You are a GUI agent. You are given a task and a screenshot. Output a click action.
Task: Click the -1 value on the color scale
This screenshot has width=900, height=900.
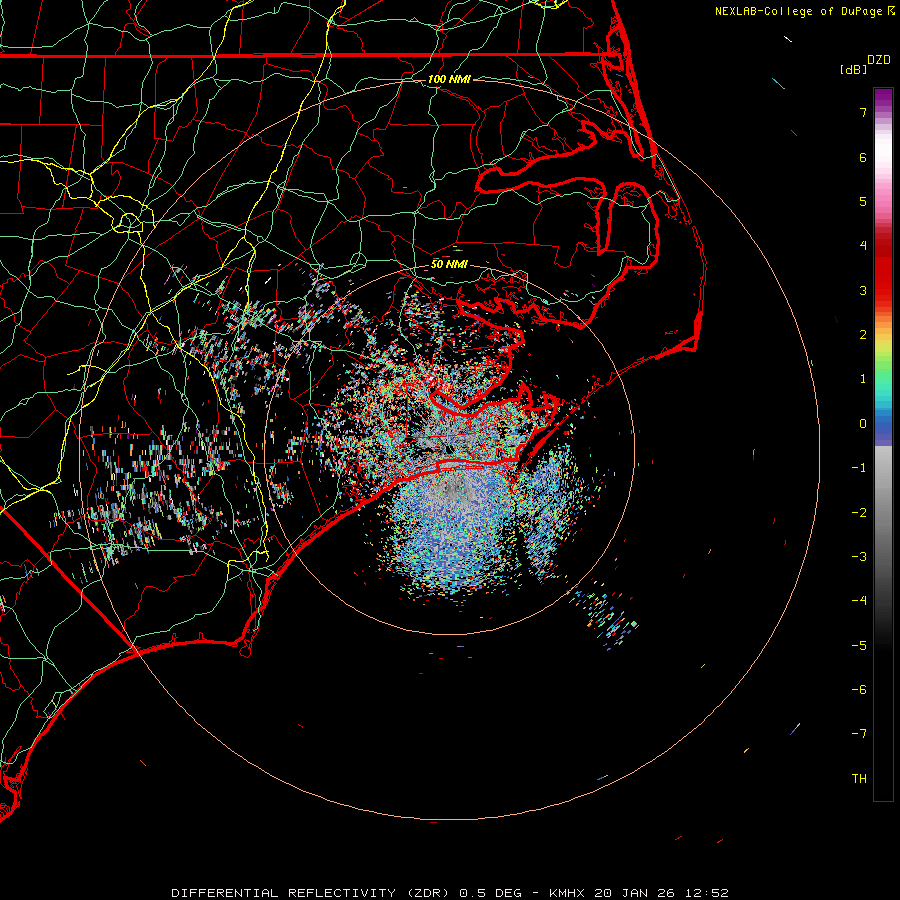point(859,468)
